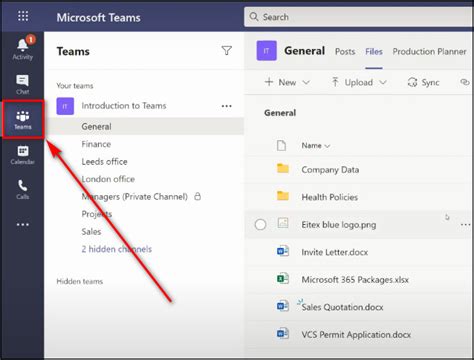This screenshot has width=474, height=360.
Task: Show the 2 hidden channels
Action: click(117, 249)
